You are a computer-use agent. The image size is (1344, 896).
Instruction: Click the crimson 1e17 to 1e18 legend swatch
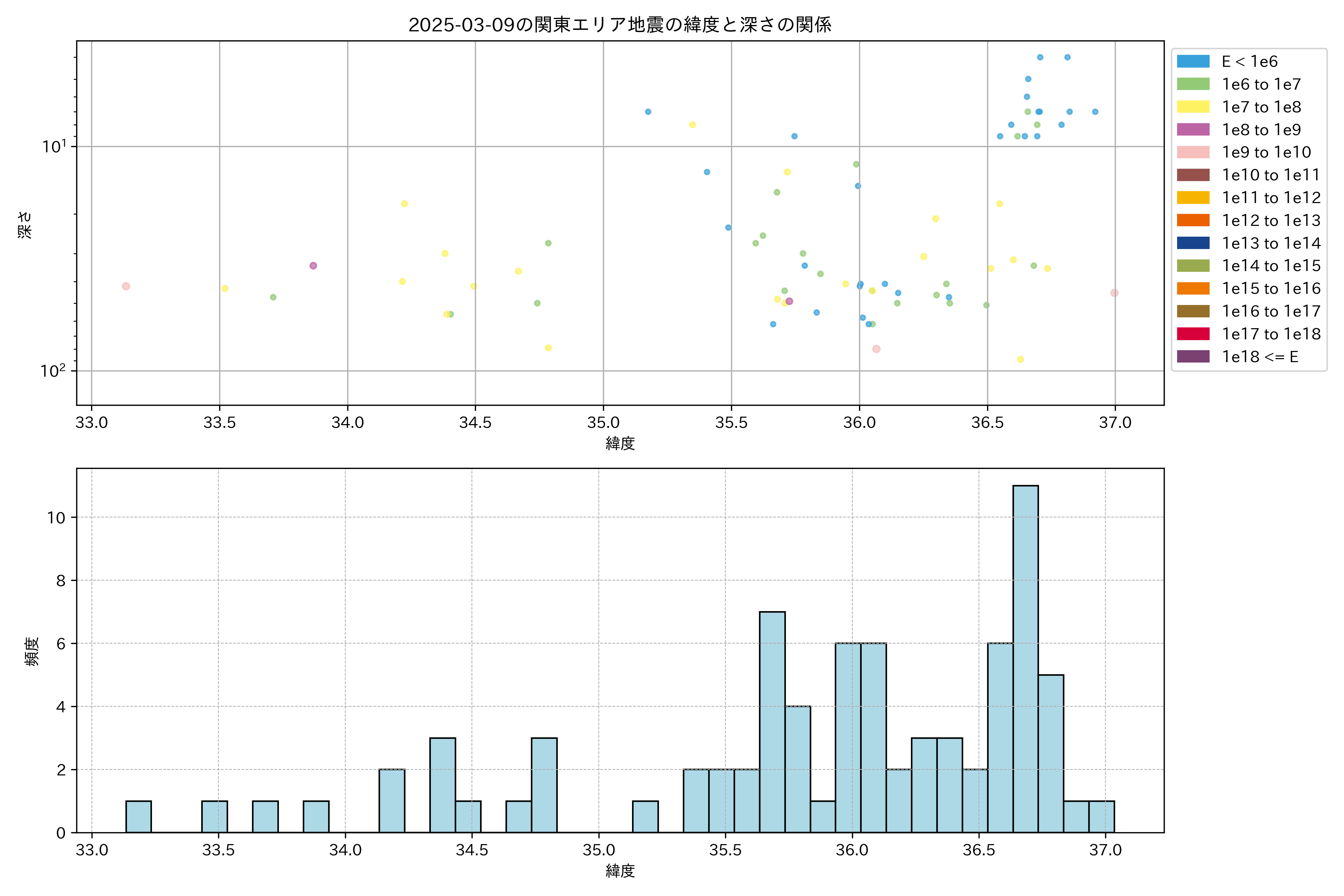pyautogui.click(x=1192, y=334)
